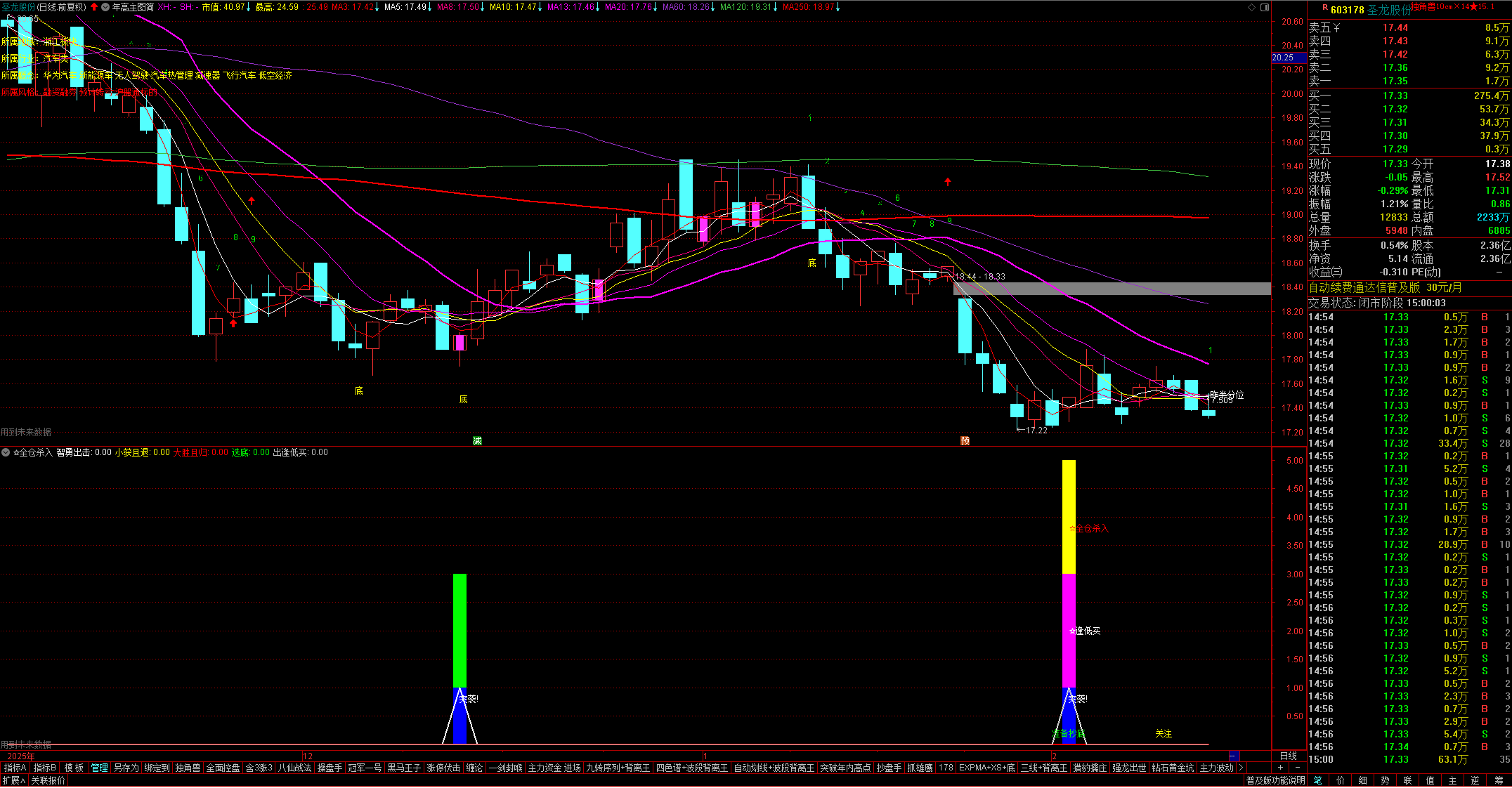Screen dimensions: 1512x788
Task: Select the 势 trend panel tab
Action: 1385,780
